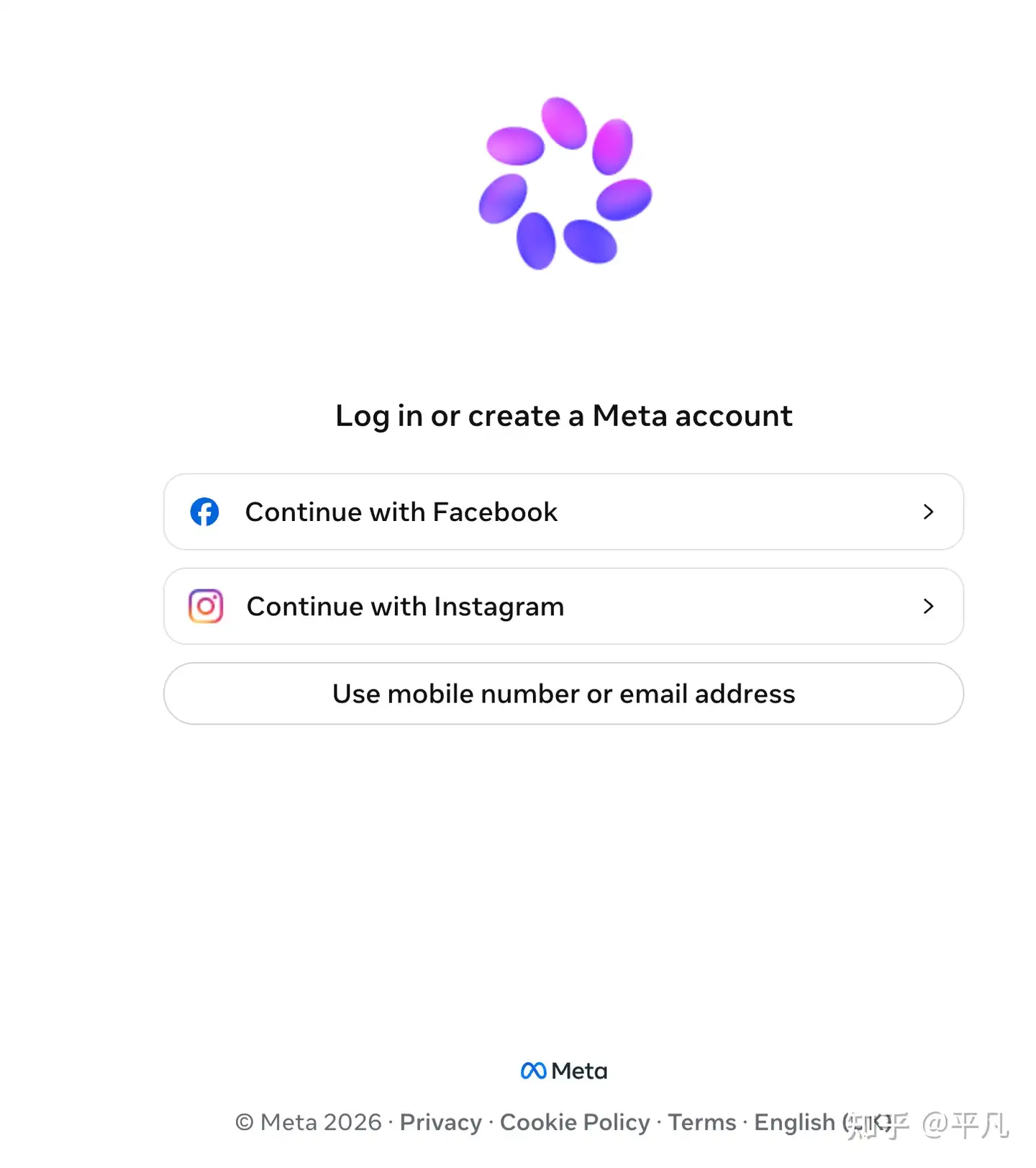Expand the Continue with Facebook row chevron
The height and width of the screenshot is (1168, 1036).
click(929, 512)
